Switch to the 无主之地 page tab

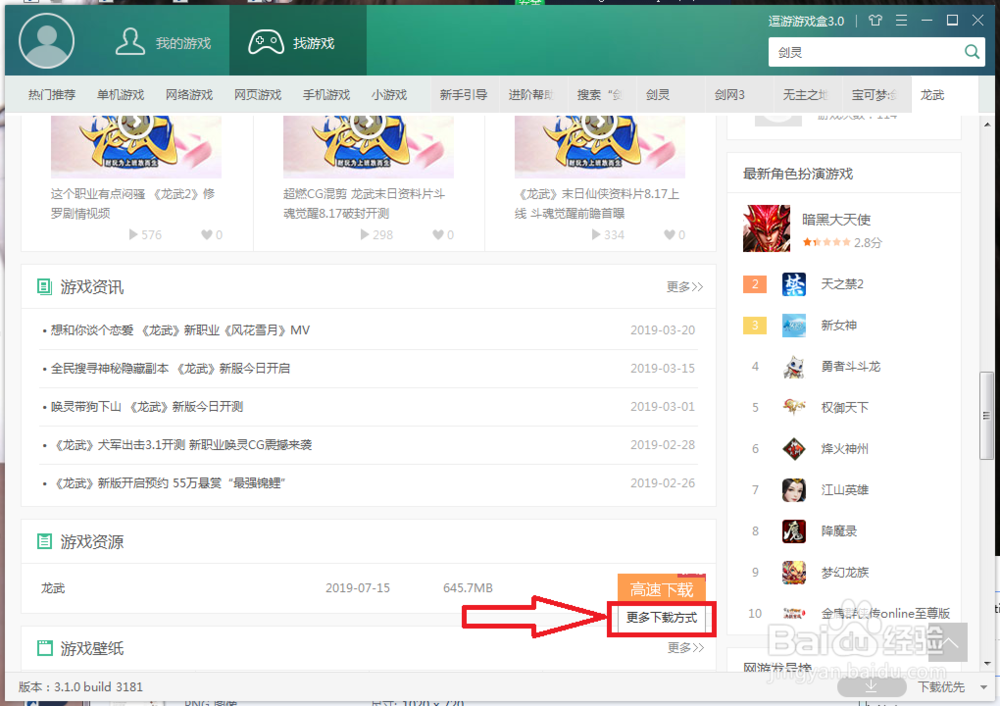click(x=808, y=94)
